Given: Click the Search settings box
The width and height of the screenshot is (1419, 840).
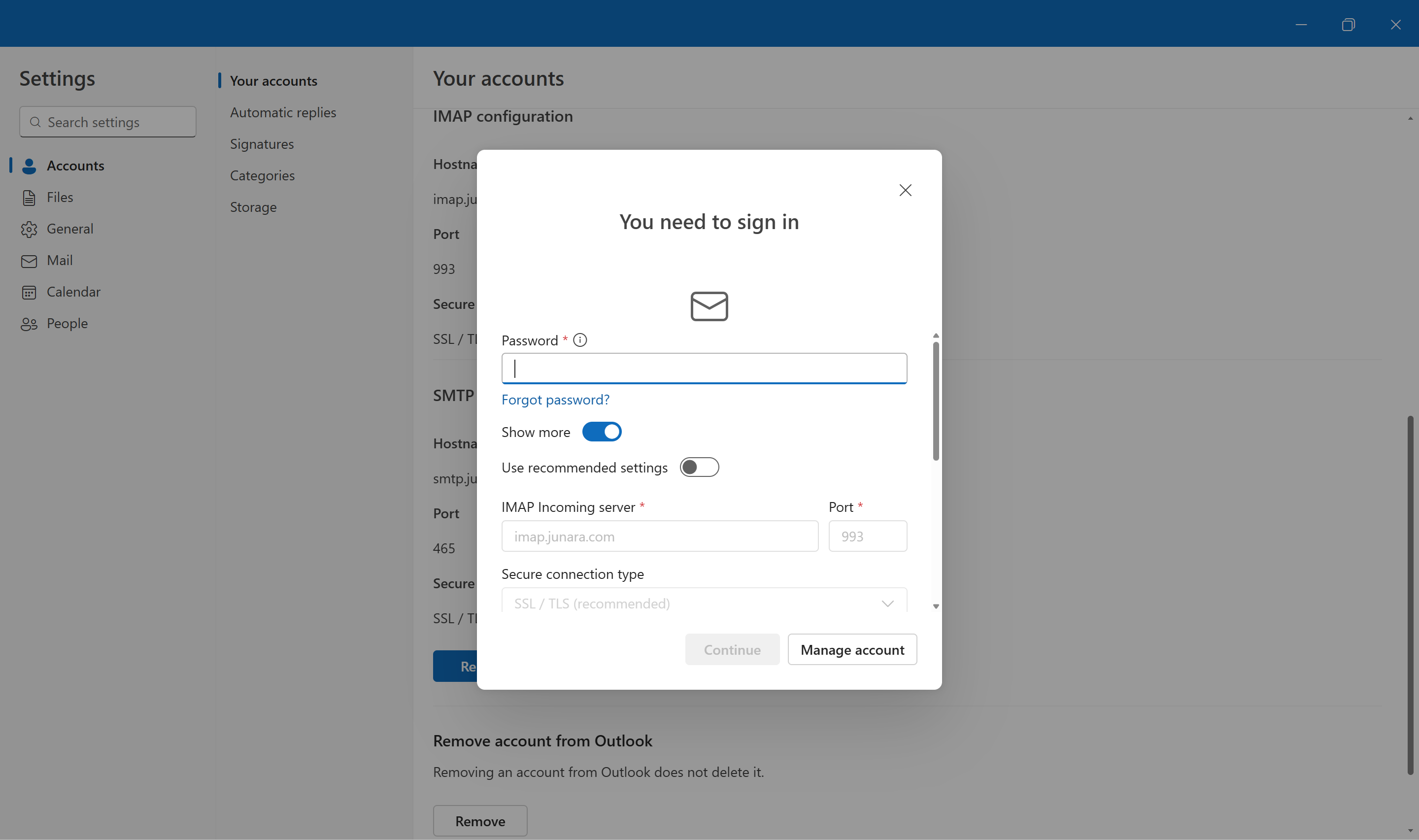Looking at the screenshot, I should click(x=107, y=122).
